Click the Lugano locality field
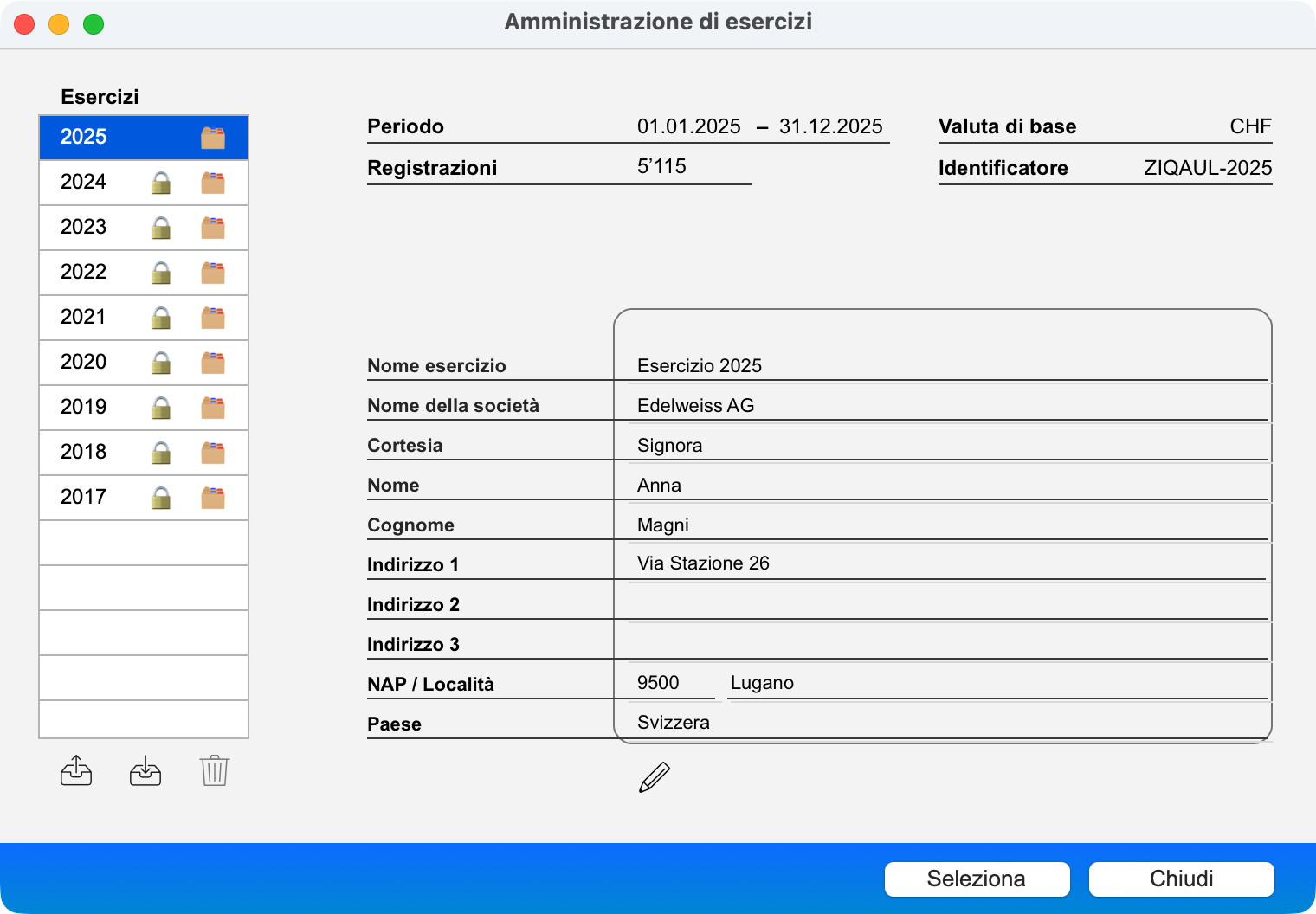 tap(996, 683)
